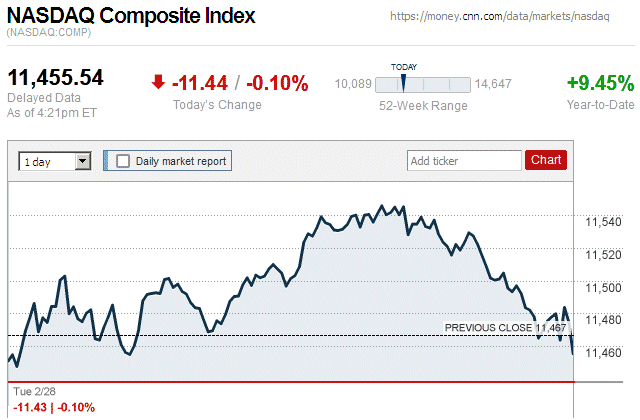Screen dimensions: 640x420
Task: Click the red down arrow icon
Action: 158,83
